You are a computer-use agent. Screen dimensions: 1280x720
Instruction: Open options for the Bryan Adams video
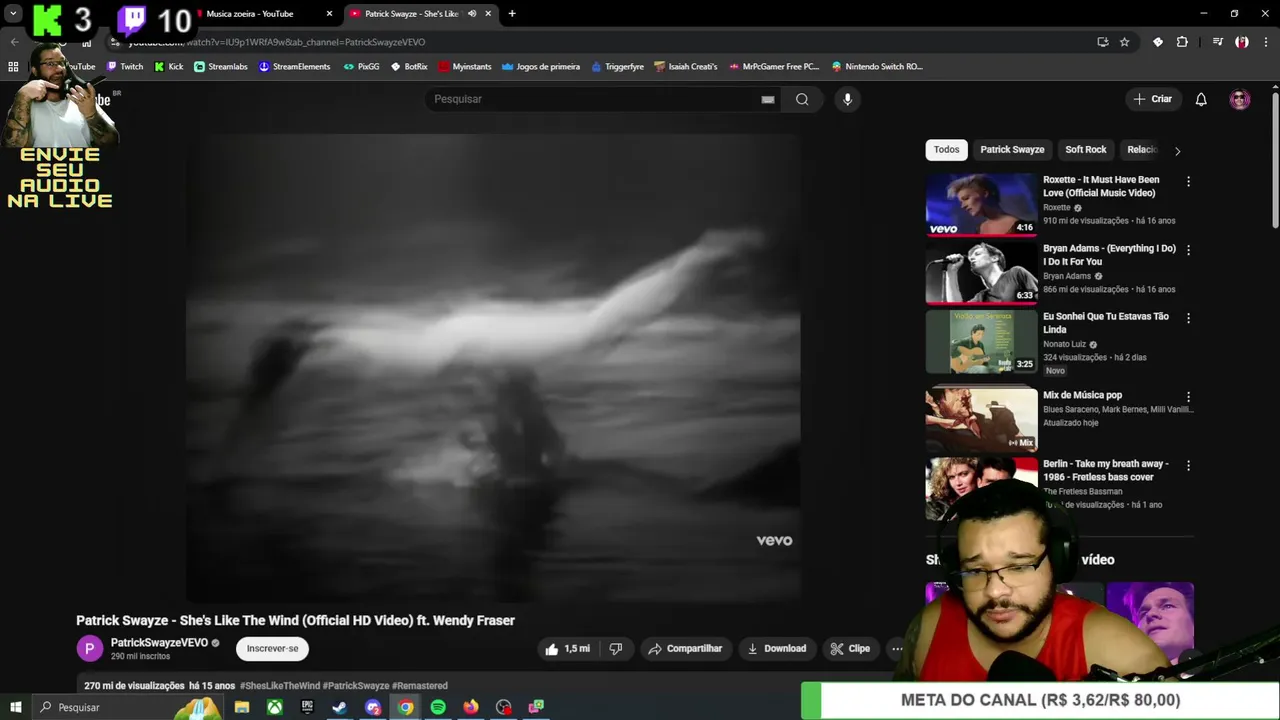click(1188, 250)
